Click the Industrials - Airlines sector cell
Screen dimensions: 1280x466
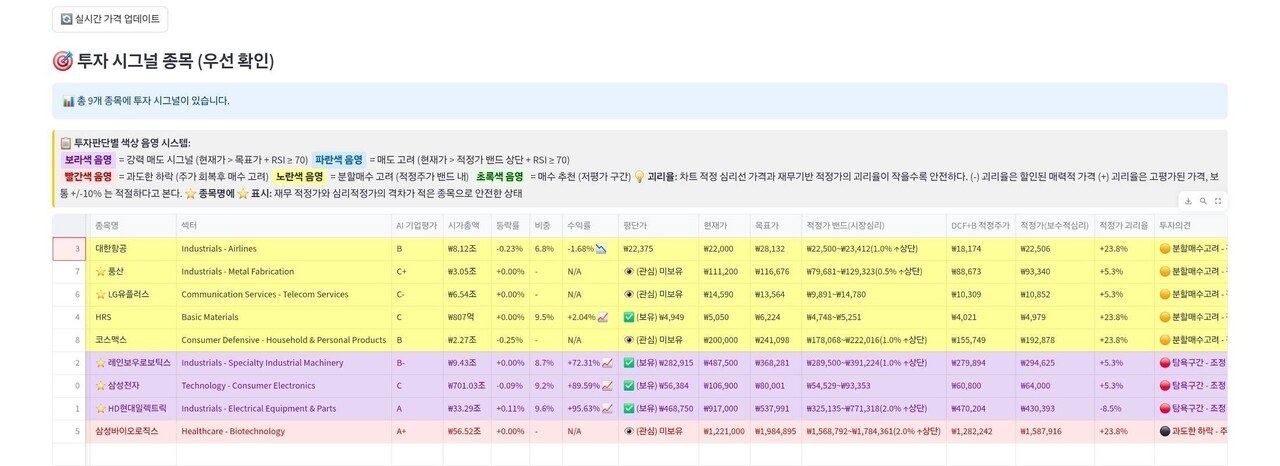pyautogui.click(x=283, y=249)
